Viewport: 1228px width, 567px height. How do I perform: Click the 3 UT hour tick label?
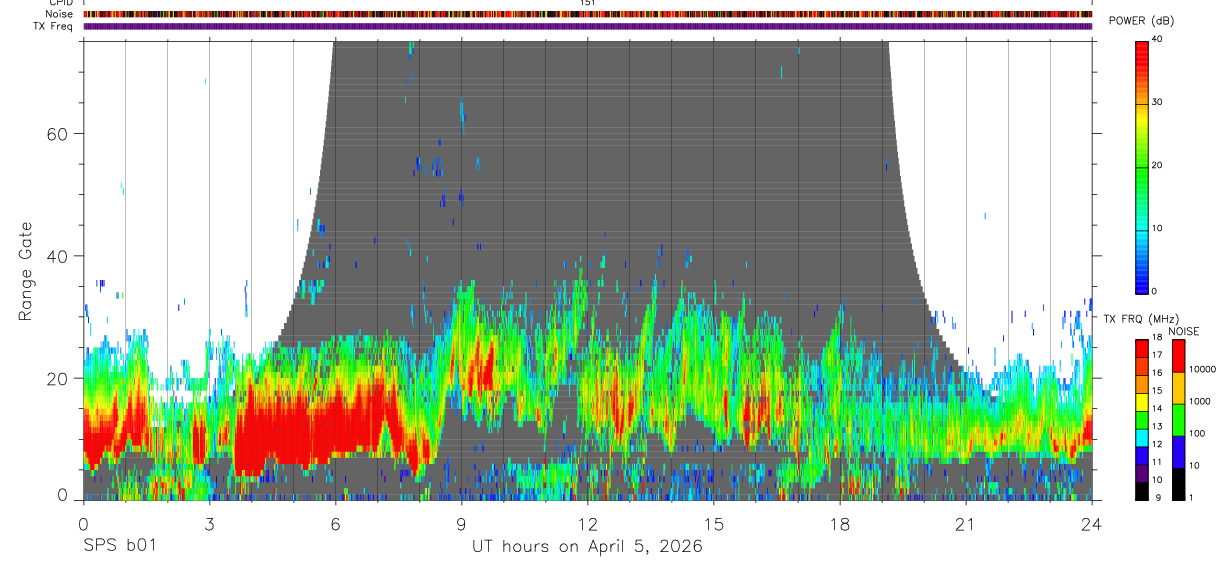209,525
